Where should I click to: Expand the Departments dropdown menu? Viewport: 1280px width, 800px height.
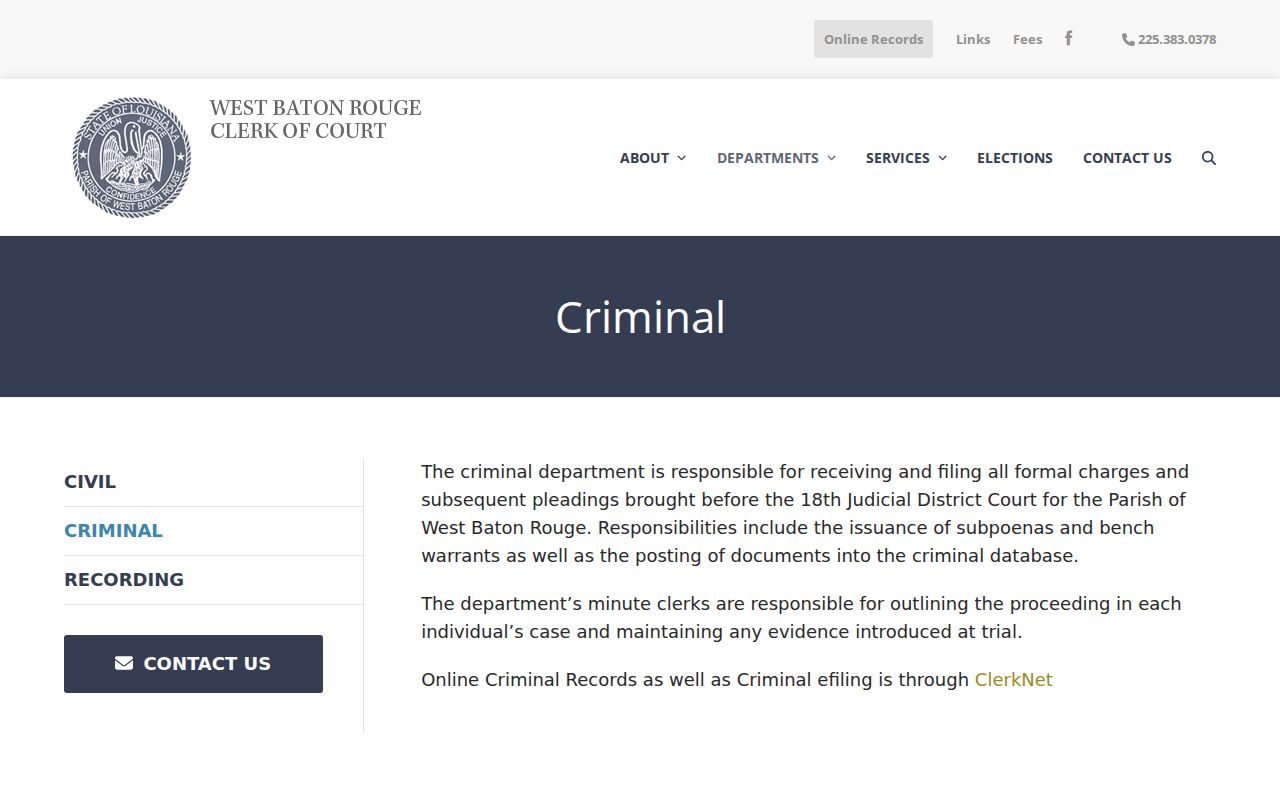click(776, 158)
